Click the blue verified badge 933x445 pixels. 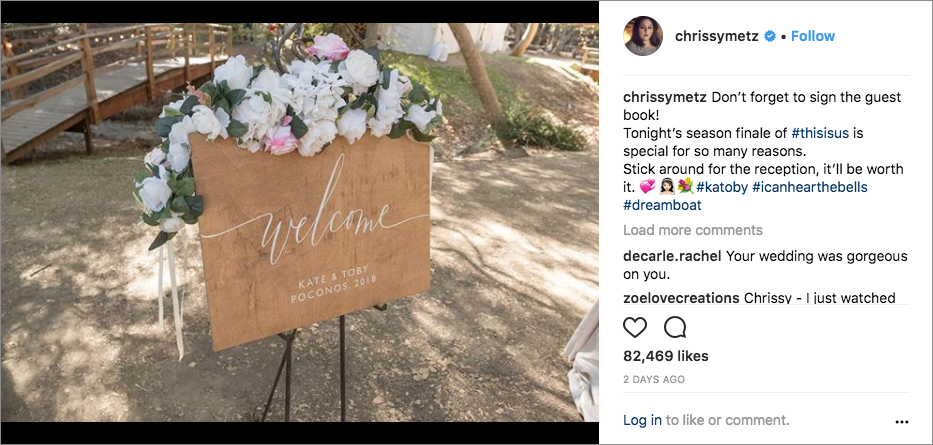pos(770,36)
